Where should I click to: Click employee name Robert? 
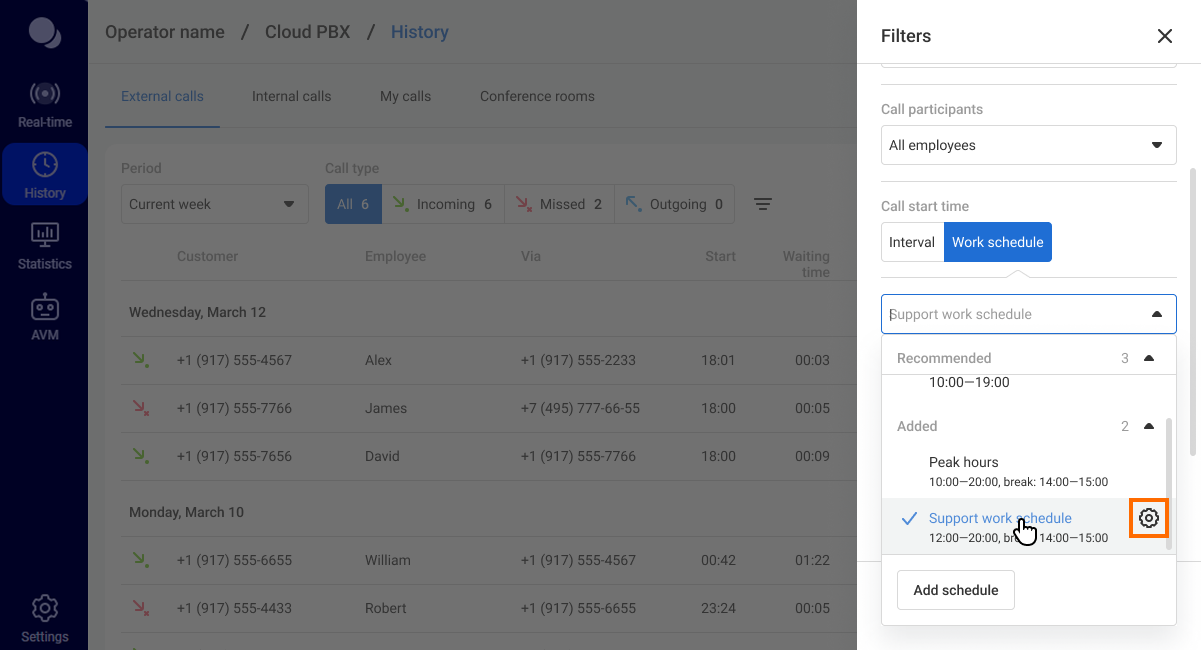click(x=386, y=608)
